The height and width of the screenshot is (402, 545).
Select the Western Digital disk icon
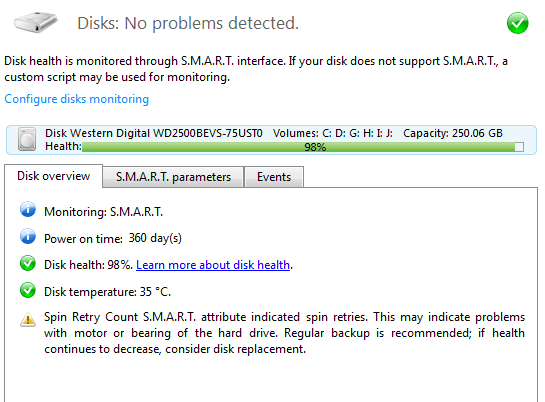point(27,139)
